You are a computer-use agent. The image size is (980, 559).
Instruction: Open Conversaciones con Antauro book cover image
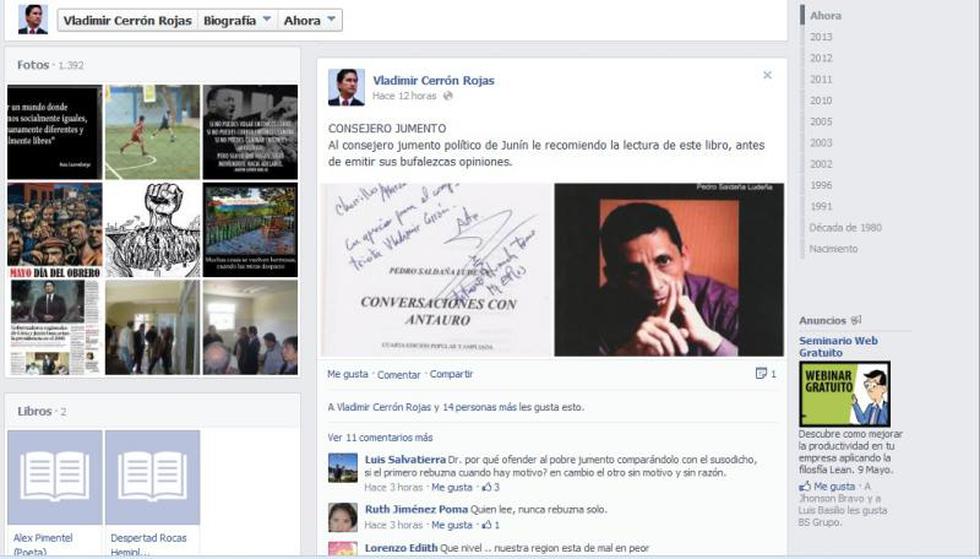436,269
